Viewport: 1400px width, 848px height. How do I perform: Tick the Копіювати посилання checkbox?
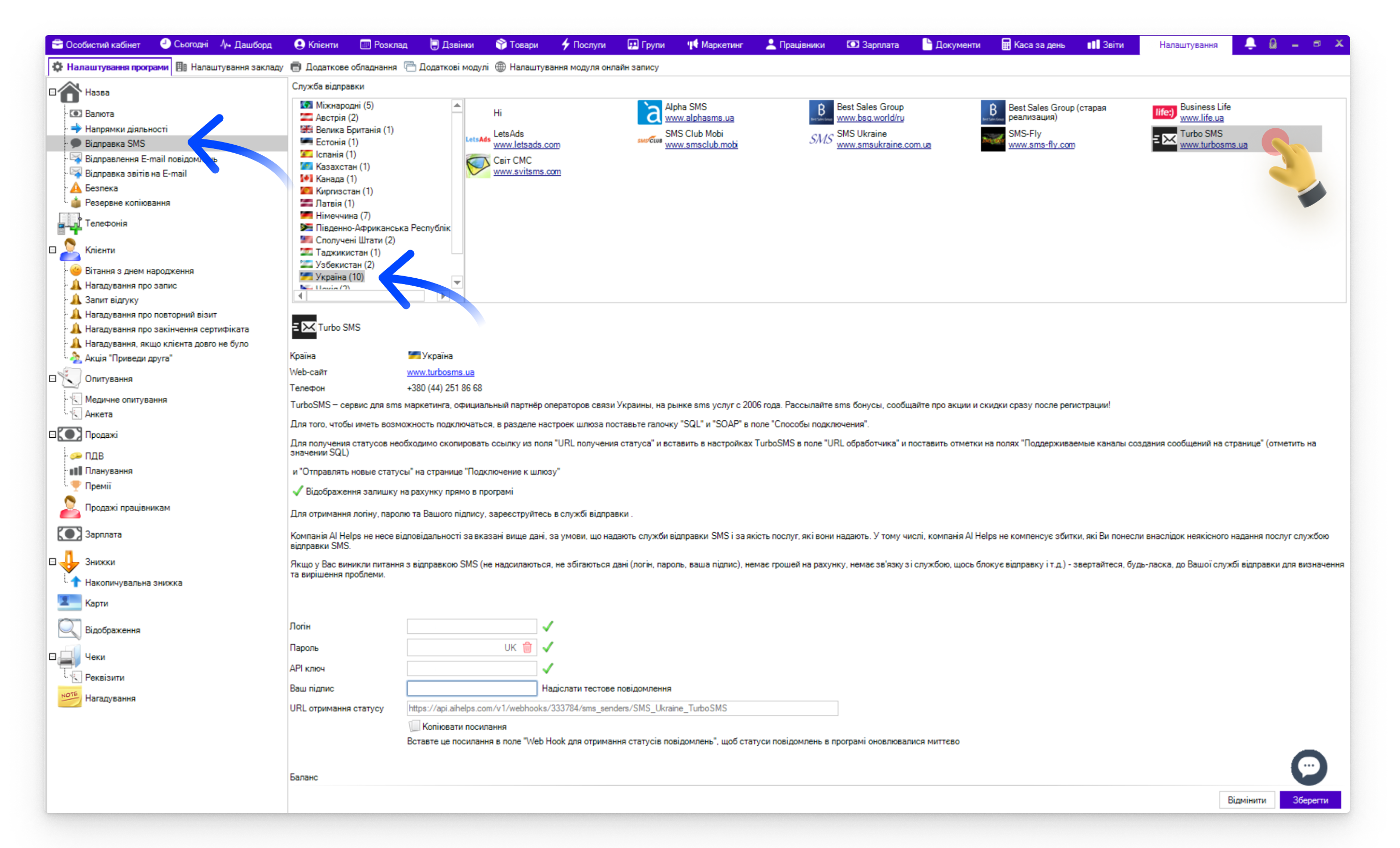click(414, 727)
